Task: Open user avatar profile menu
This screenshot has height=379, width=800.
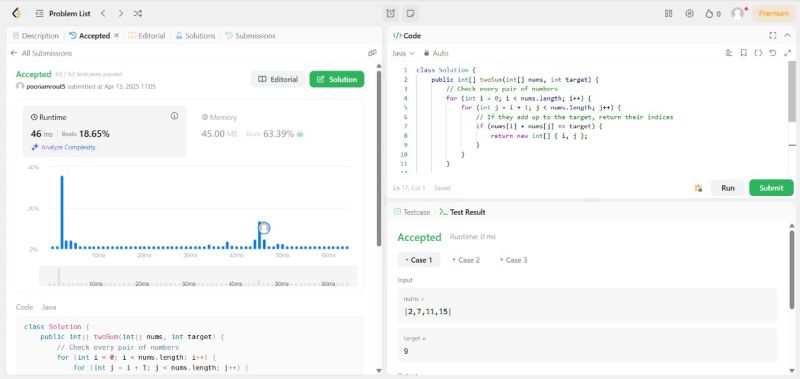Action: pyautogui.click(x=738, y=14)
